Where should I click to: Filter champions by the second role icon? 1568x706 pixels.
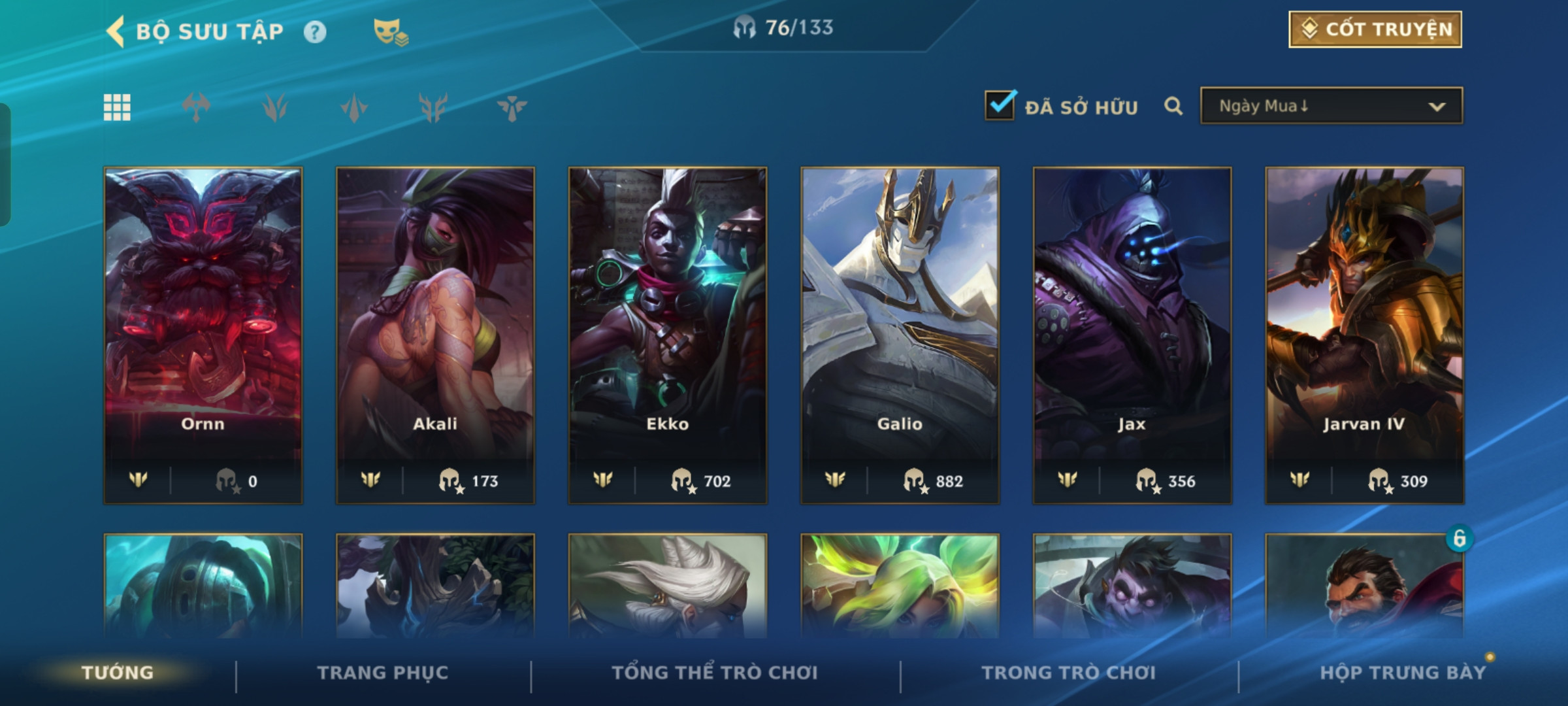[x=275, y=107]
